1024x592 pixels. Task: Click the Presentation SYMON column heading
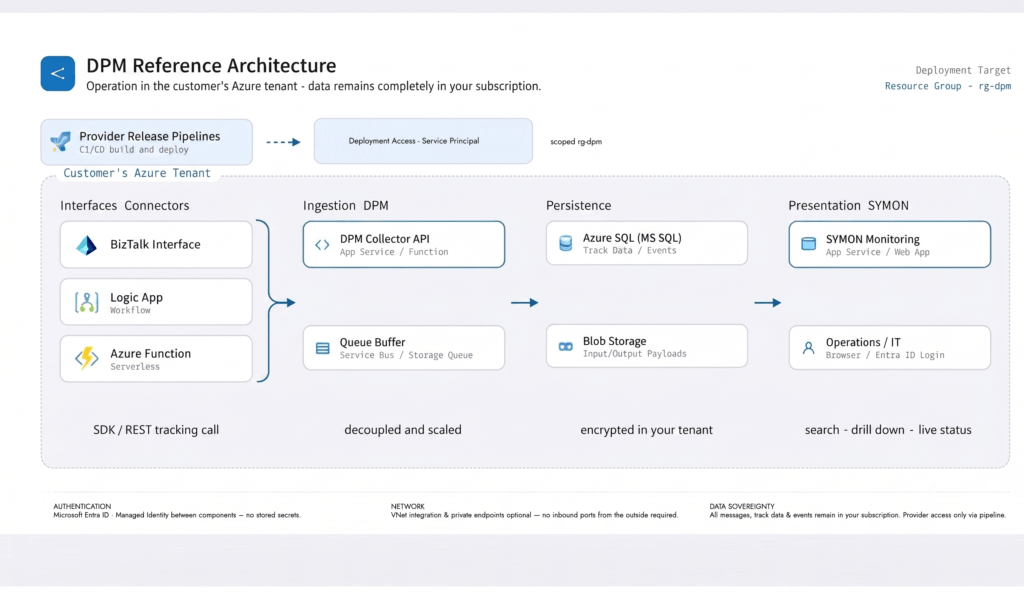tap(848, 205)
